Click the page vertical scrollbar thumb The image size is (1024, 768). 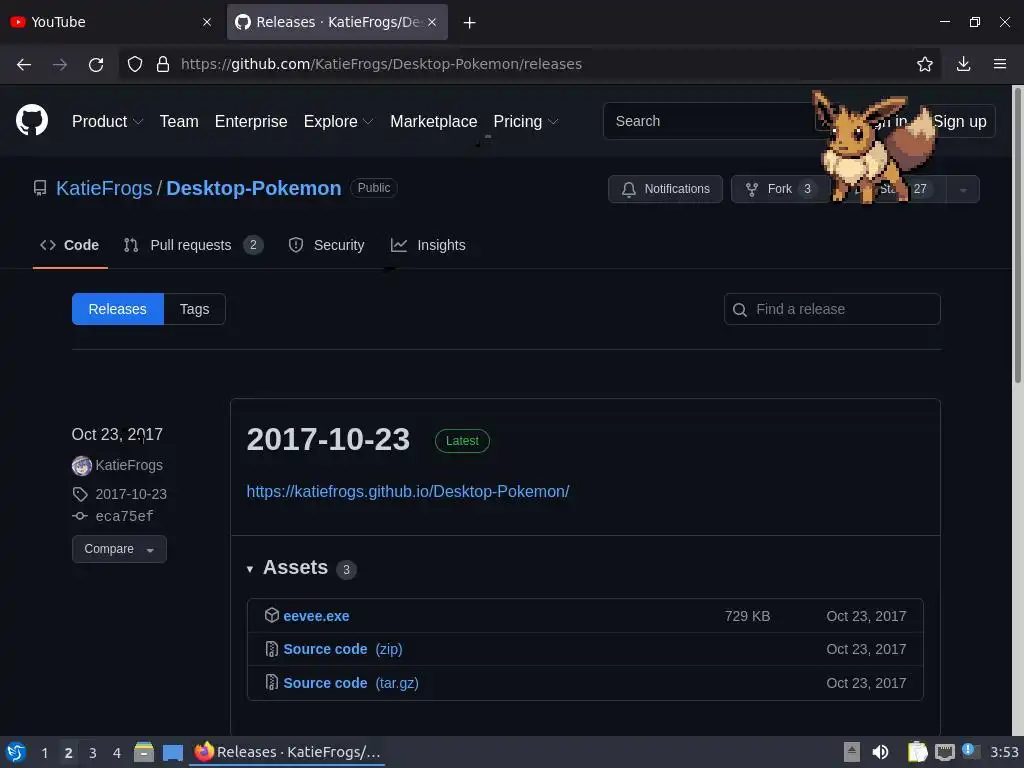tap(1017, 234)
